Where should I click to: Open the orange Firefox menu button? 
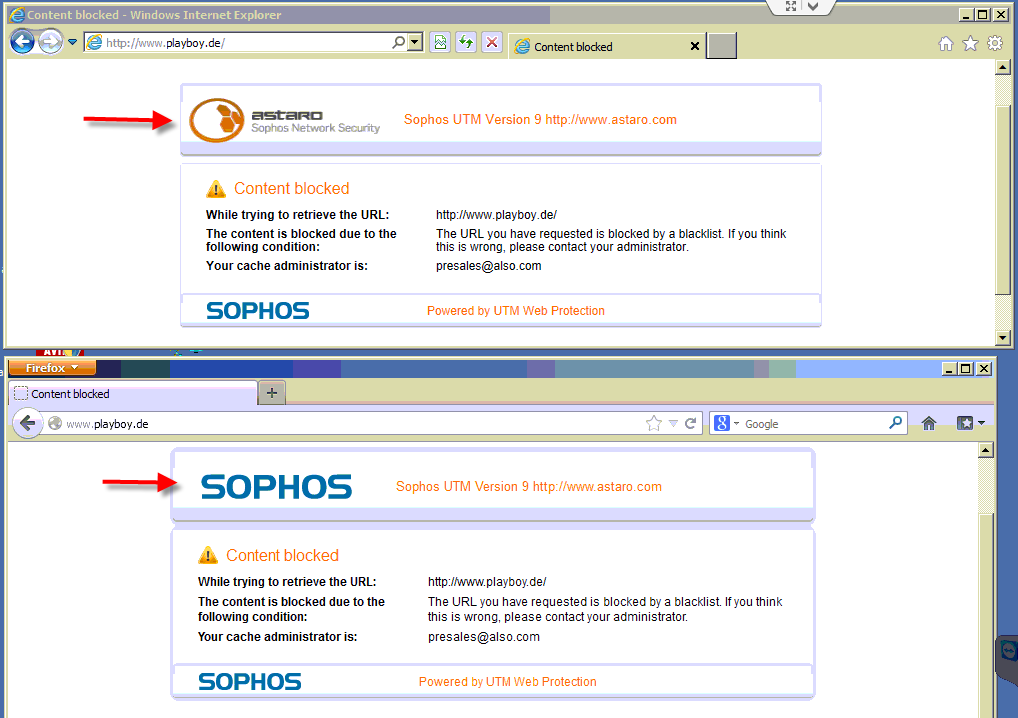[52, 367]
